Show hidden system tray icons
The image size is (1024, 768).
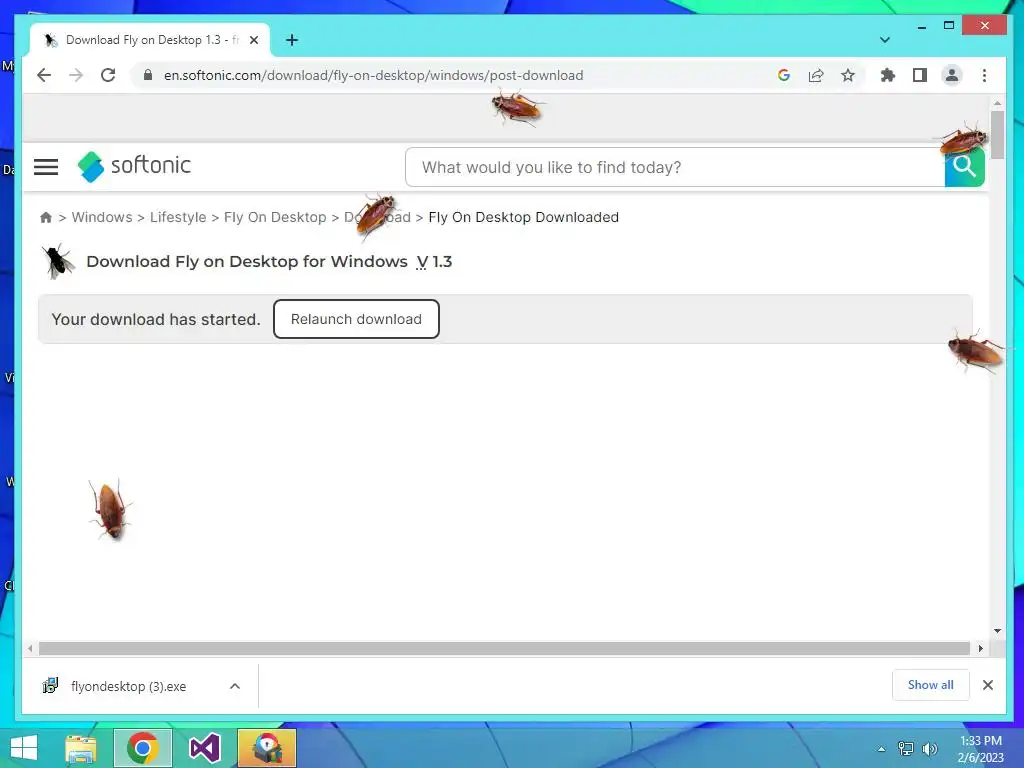coord(882,749)
